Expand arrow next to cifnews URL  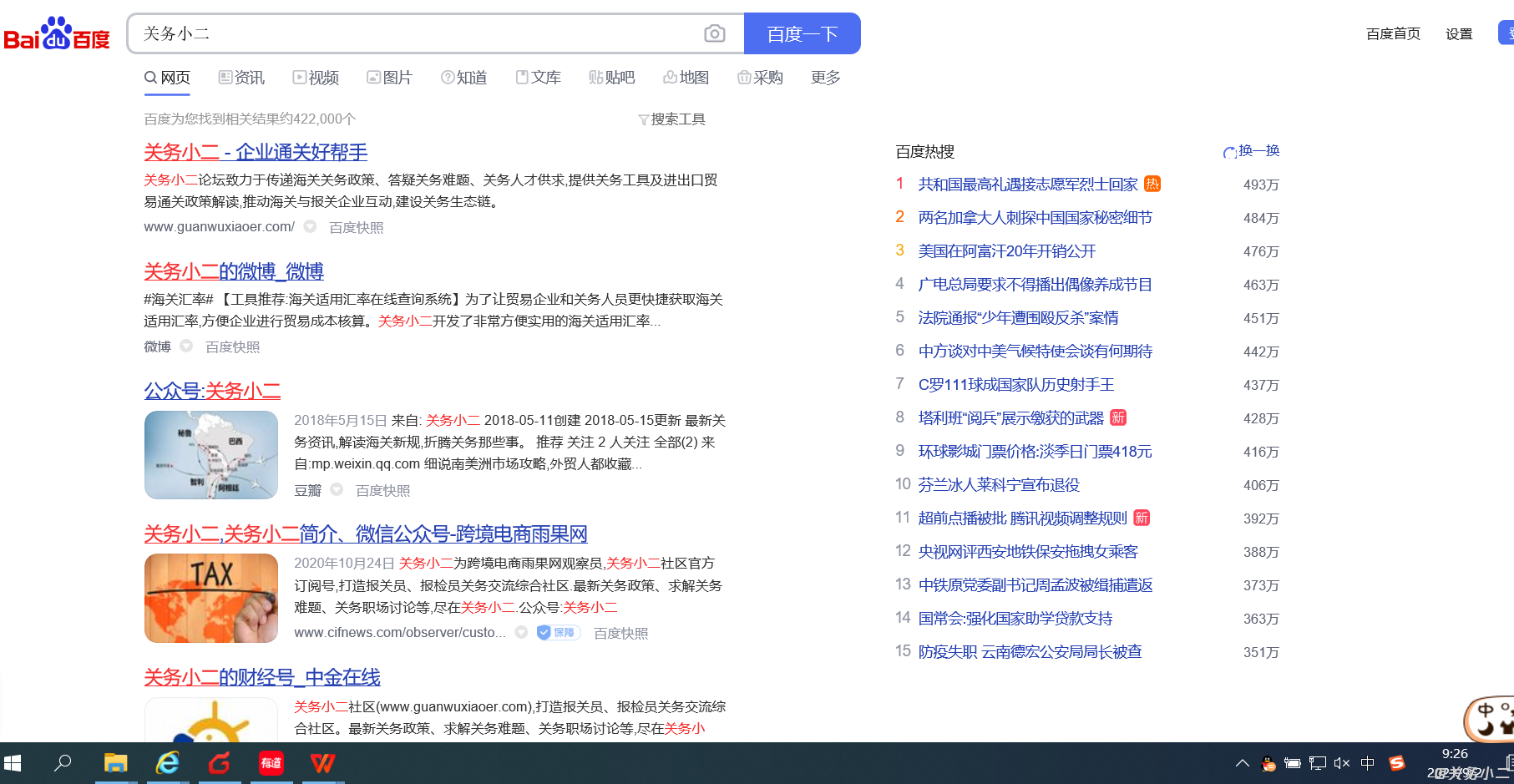tap(521, 632)
